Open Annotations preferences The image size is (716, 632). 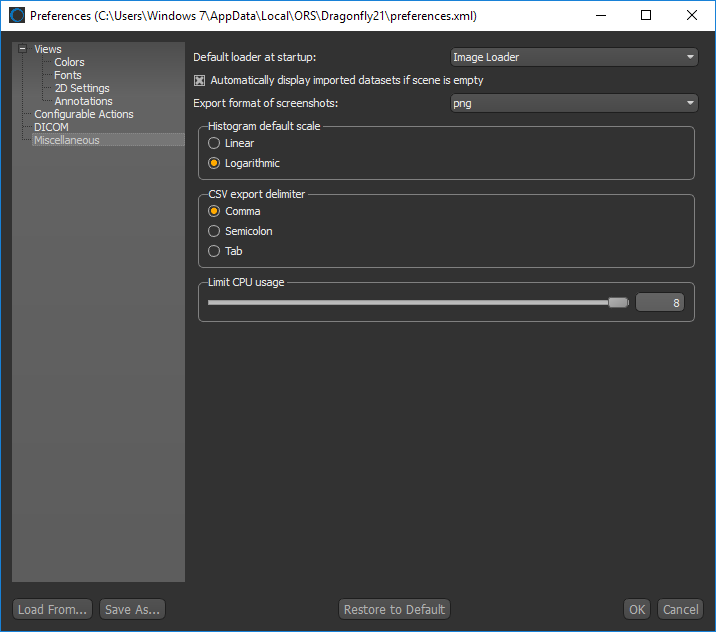pyautogui.click(x=83, y=101)
